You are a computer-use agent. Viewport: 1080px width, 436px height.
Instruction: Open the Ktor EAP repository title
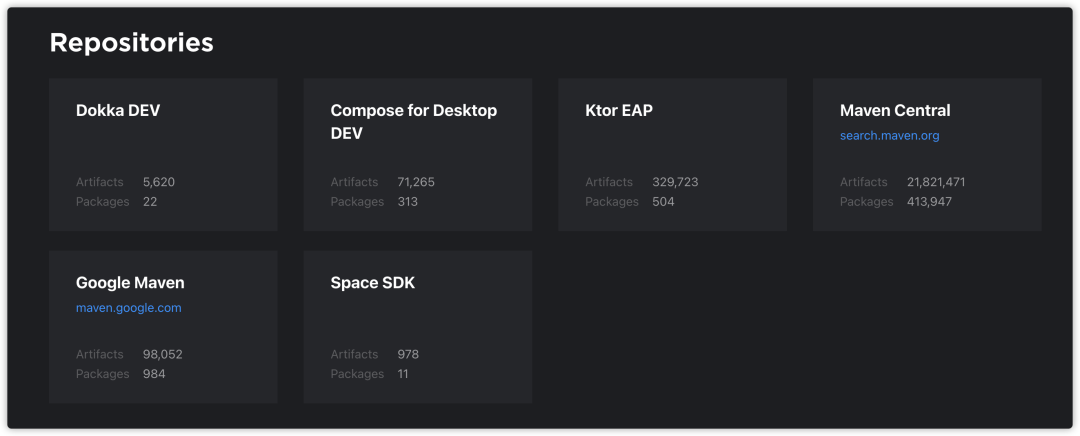[x=618, y=111]
